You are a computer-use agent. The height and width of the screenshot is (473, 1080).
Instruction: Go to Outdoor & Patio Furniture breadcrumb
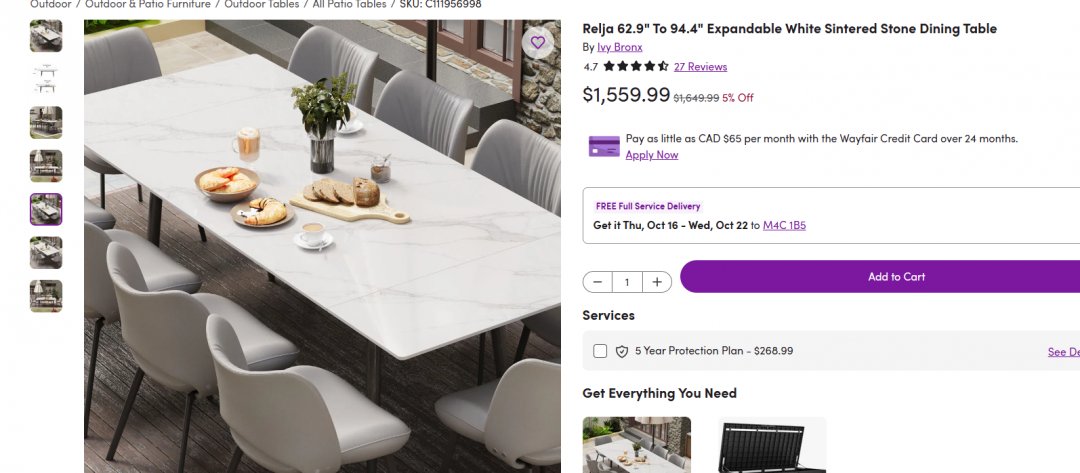point(148,5)
